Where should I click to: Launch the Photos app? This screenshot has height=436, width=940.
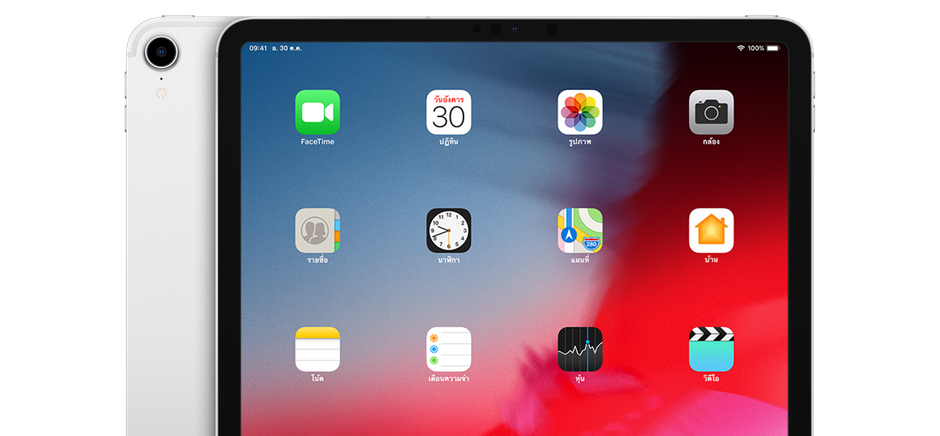580,112
